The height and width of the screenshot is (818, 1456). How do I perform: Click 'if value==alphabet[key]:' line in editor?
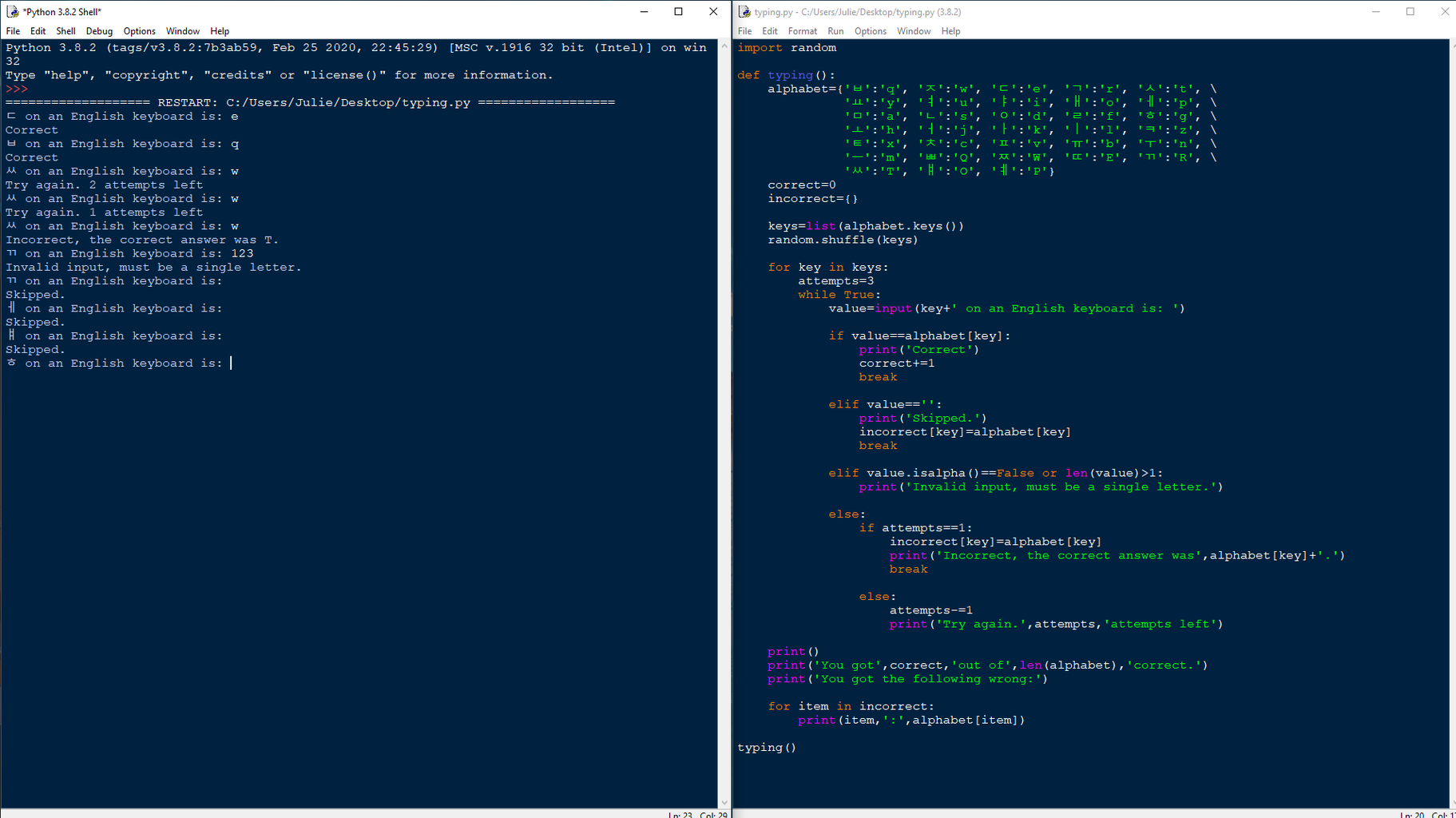point(919,336)
